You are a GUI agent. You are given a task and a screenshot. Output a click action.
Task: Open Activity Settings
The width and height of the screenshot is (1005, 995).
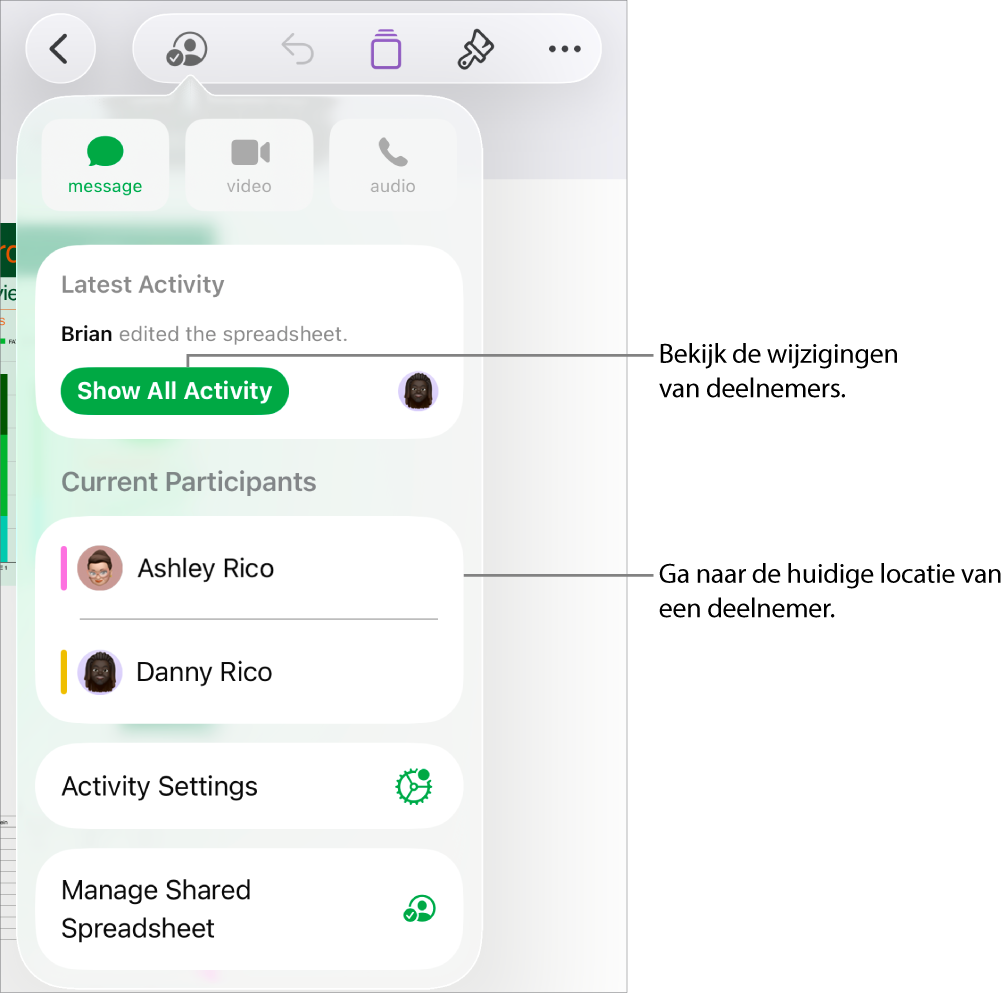pos(249,787)
